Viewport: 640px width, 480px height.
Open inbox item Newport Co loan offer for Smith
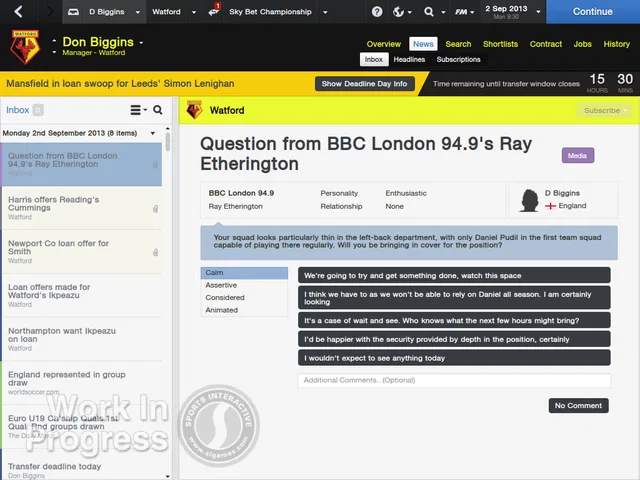coord(82,252)
